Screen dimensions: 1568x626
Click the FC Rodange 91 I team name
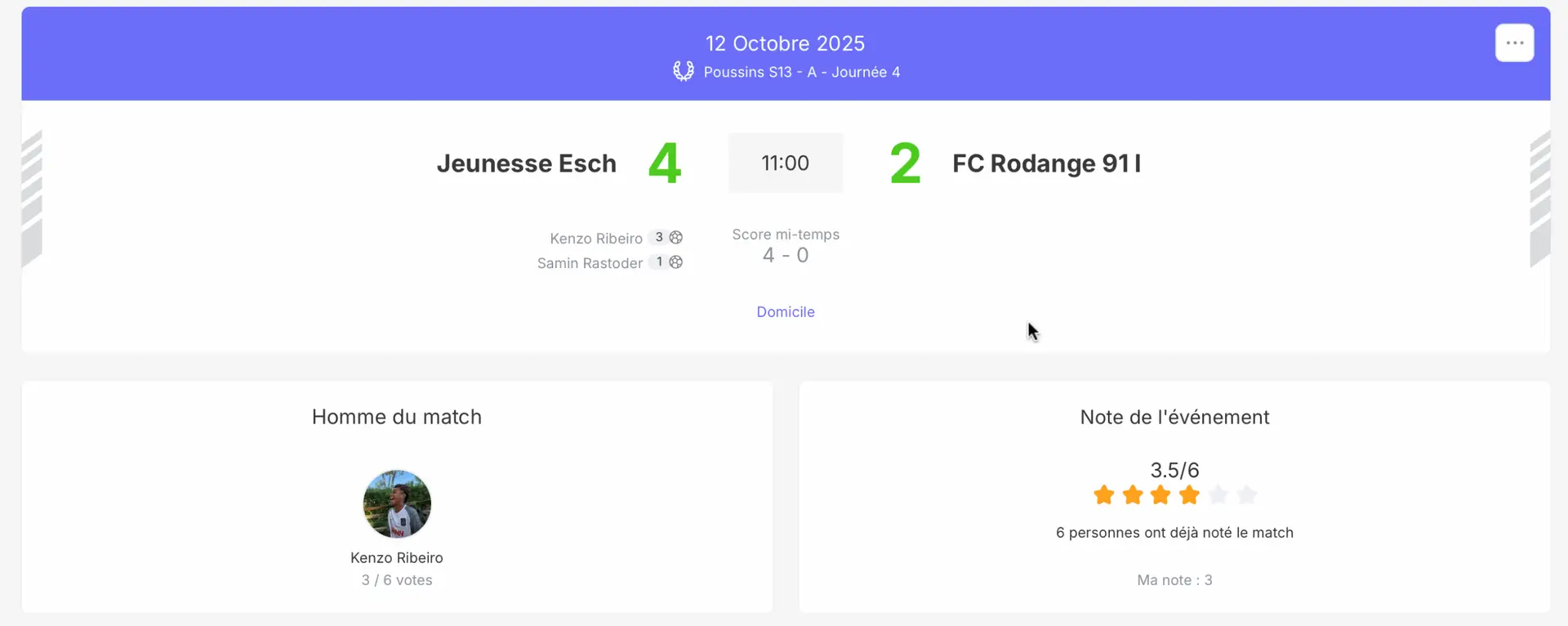click(1046, 163)
